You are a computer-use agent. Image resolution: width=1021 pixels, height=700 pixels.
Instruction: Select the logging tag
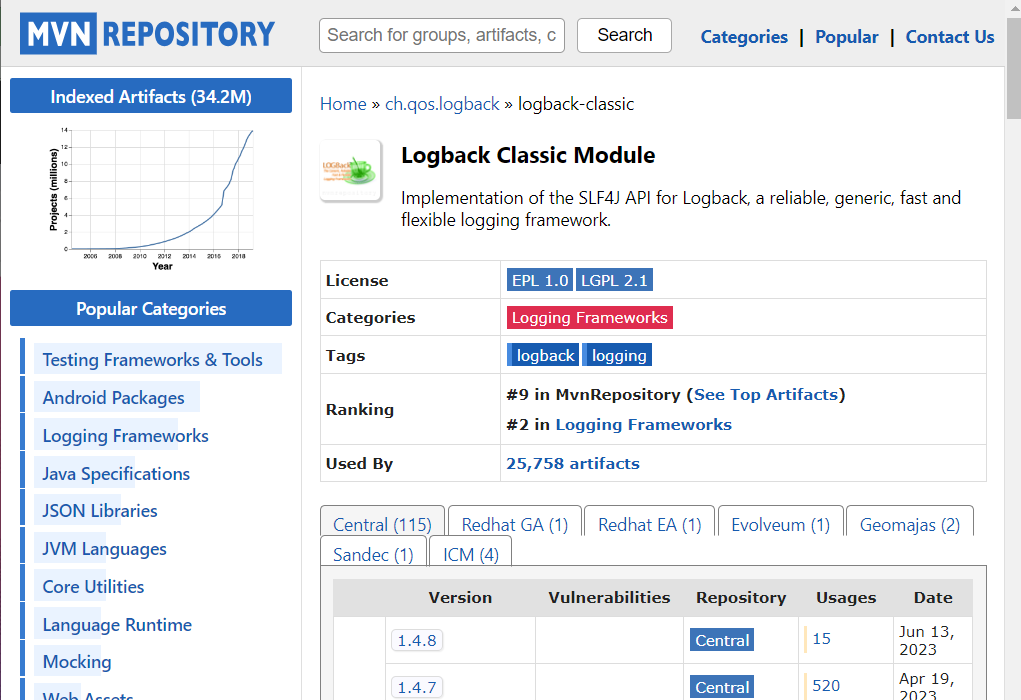coord(617,356)
